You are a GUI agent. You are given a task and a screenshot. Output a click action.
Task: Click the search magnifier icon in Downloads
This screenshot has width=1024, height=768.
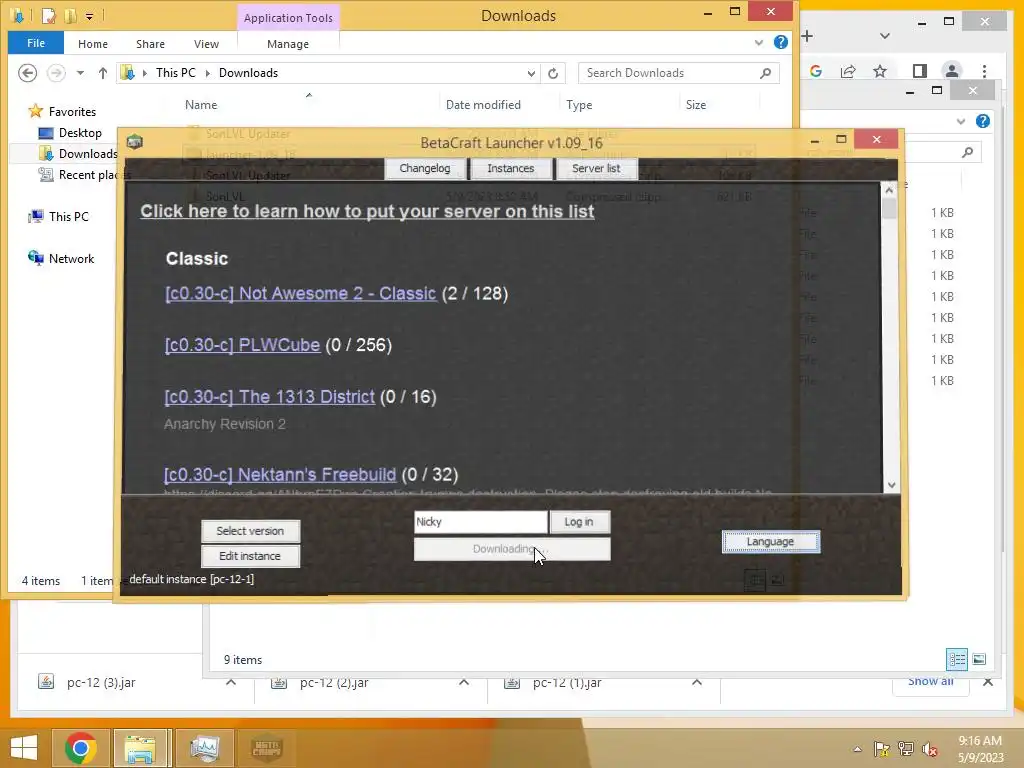tap(765, 73)
